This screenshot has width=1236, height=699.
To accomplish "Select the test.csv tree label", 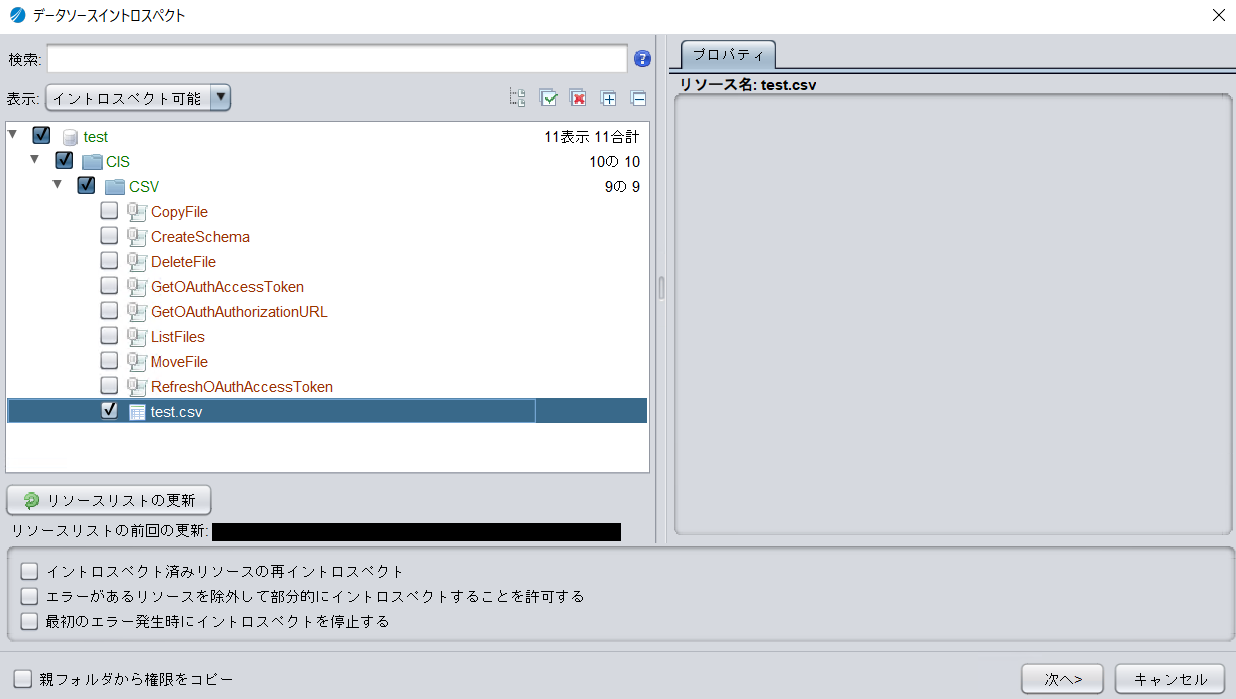I will click(176, 412).
